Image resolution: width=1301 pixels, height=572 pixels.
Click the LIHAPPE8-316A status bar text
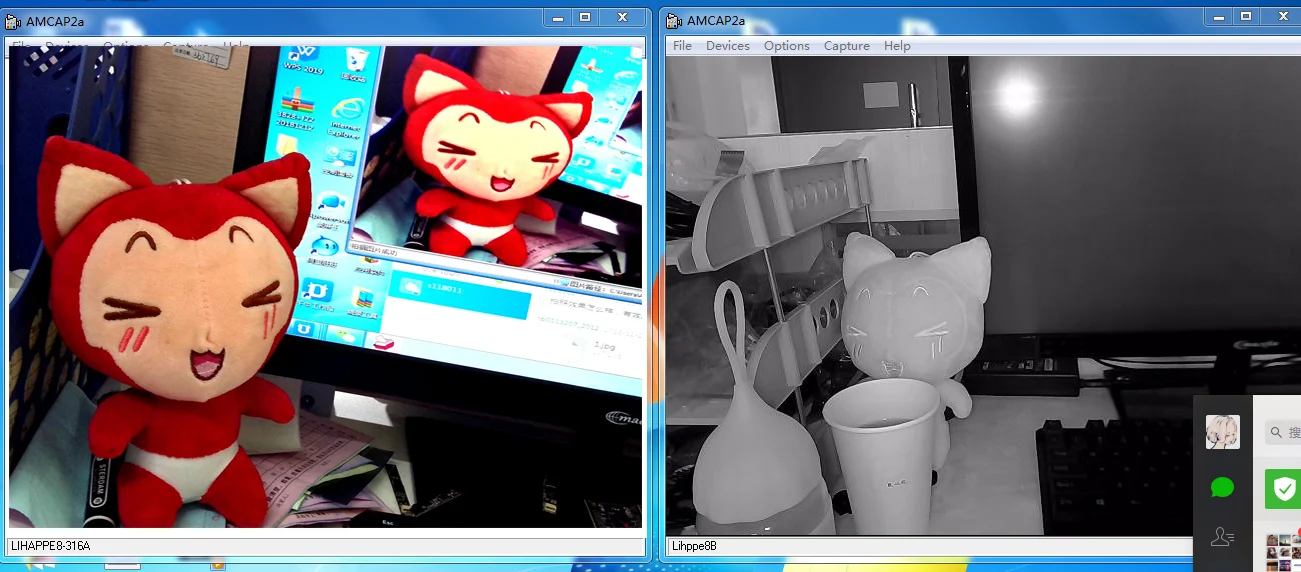point(51,546)
